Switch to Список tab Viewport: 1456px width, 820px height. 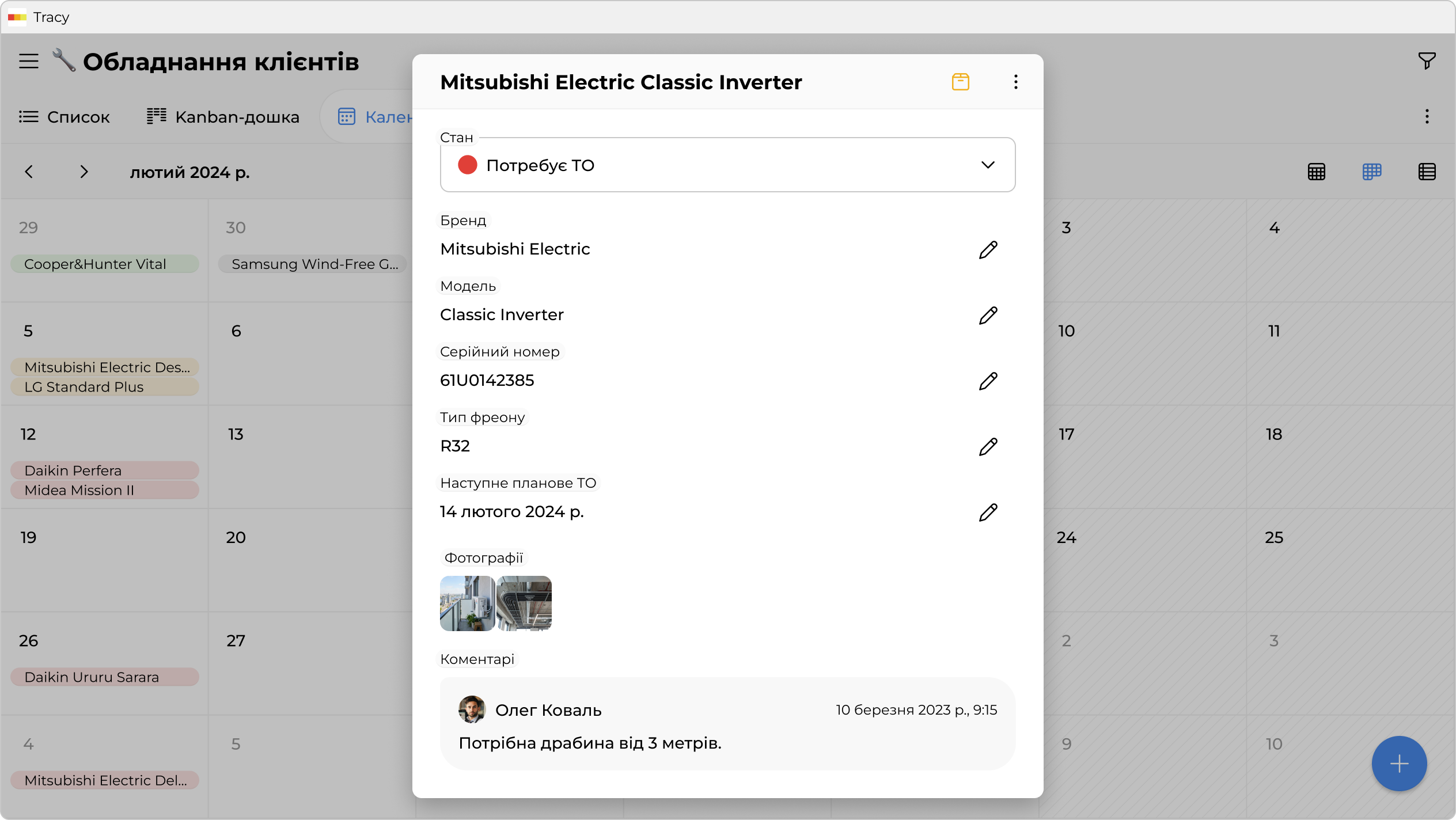(65, 117)
